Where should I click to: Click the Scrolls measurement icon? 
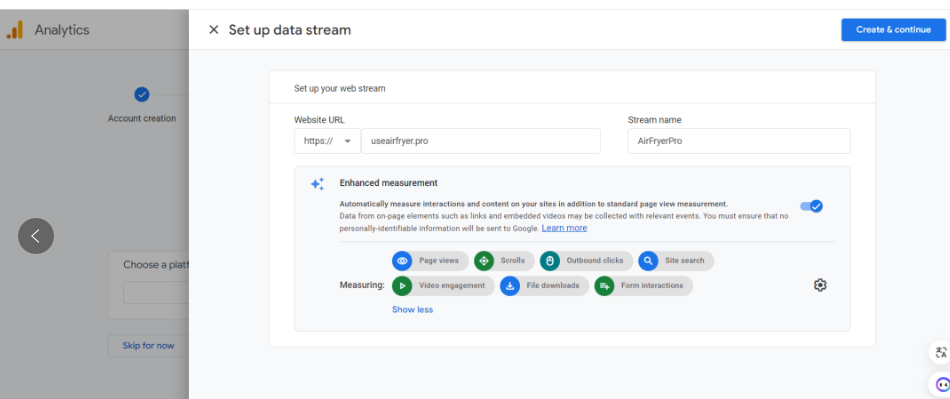pos(484,261)
